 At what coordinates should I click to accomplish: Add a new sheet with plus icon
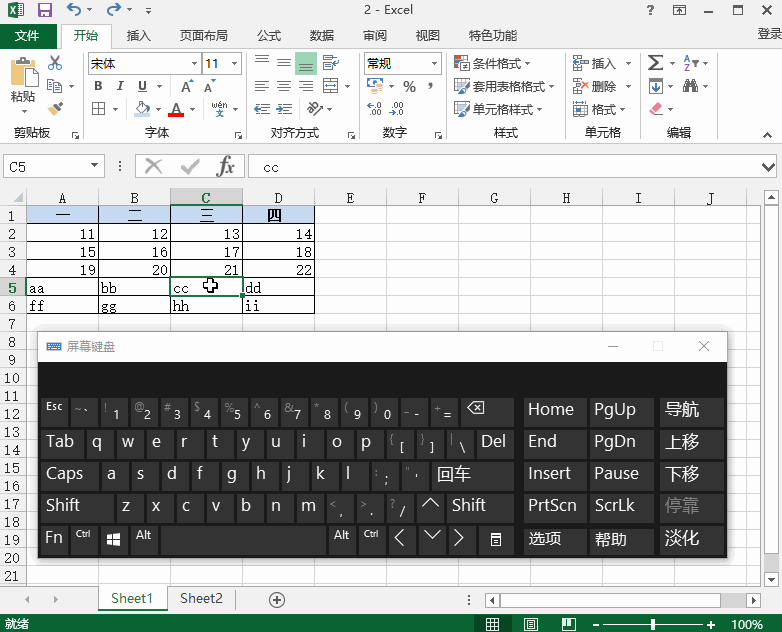[278, 599]
